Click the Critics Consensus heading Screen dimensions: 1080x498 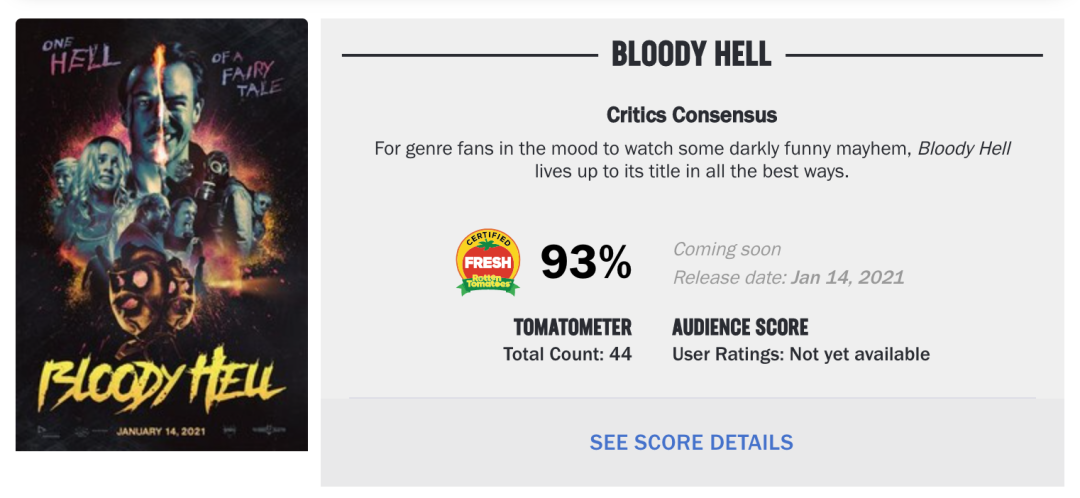pos(691,115)
